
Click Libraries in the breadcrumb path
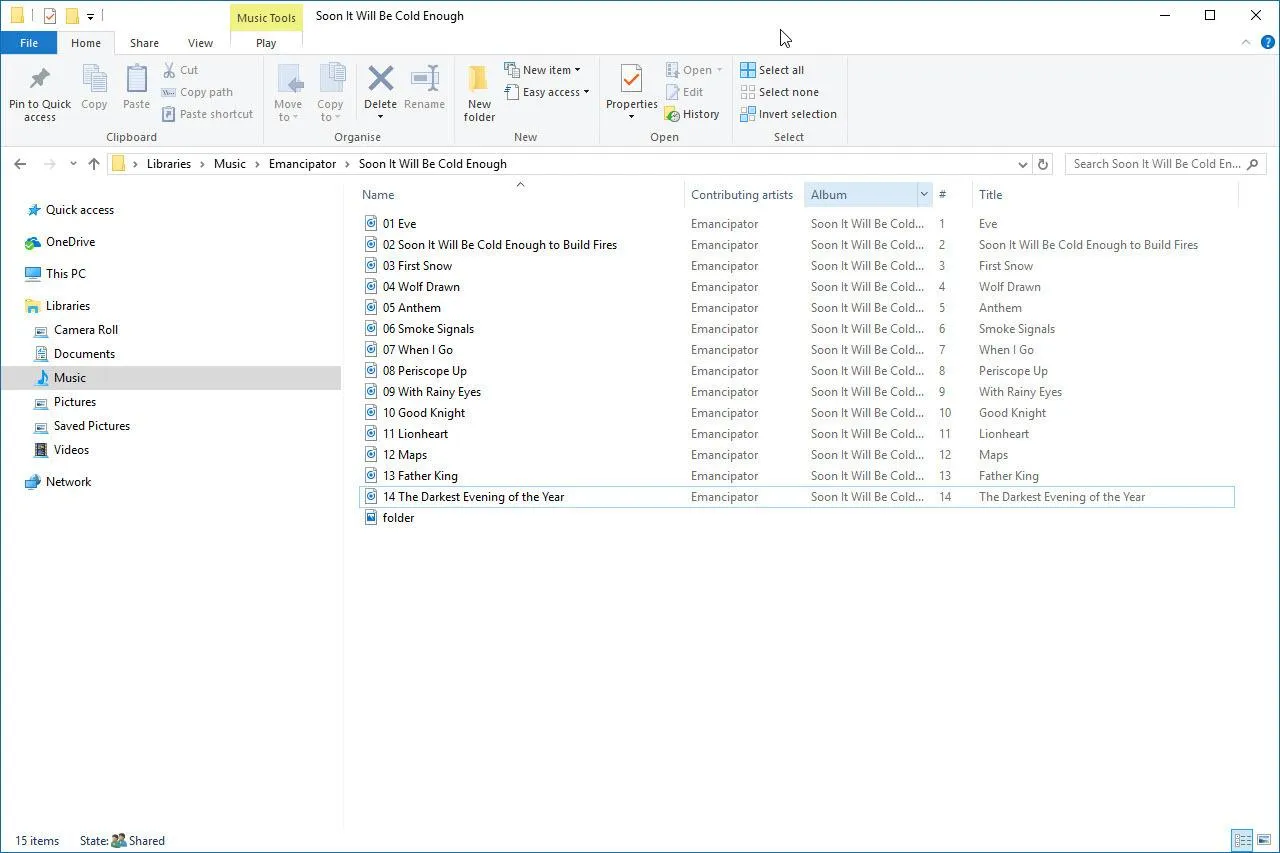[x=169, y=164]
